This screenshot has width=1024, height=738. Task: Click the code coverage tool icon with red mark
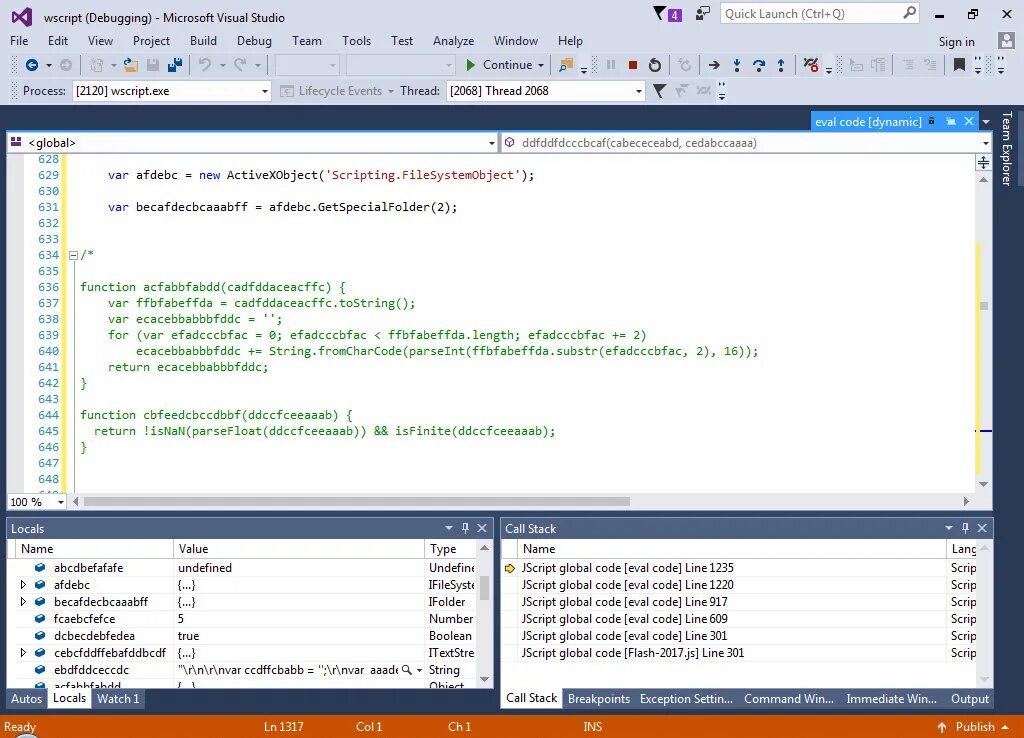810,65
